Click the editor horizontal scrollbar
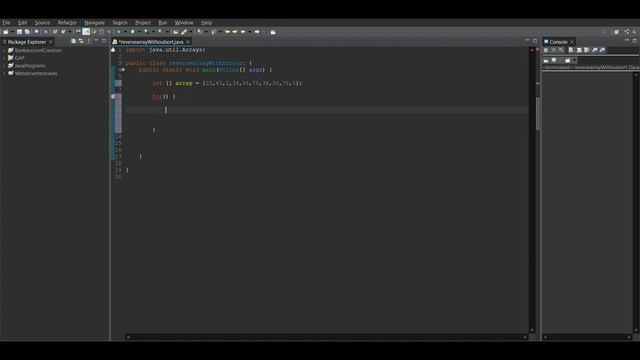The width and height of the screenshot is (640, 360). click(326, 337)
